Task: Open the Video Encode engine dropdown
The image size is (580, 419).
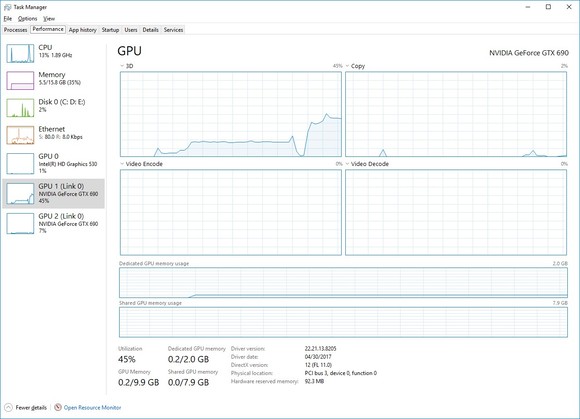Action: (x=122, y=164)
